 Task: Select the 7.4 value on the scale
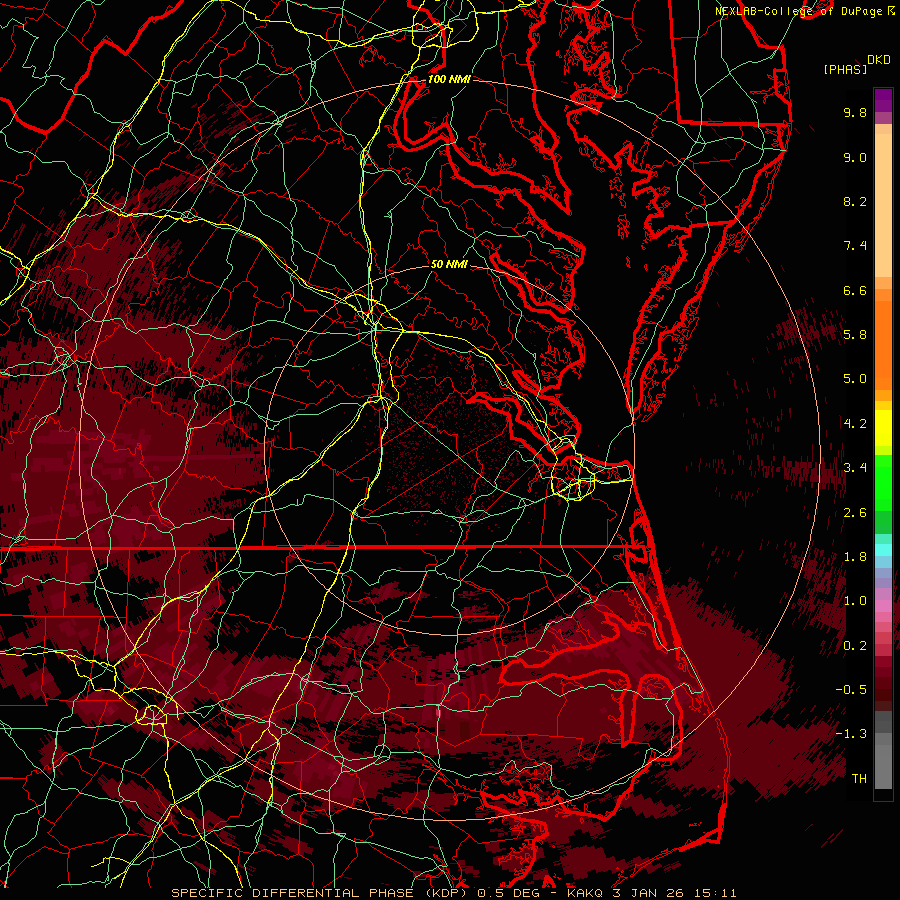[855, 246]
